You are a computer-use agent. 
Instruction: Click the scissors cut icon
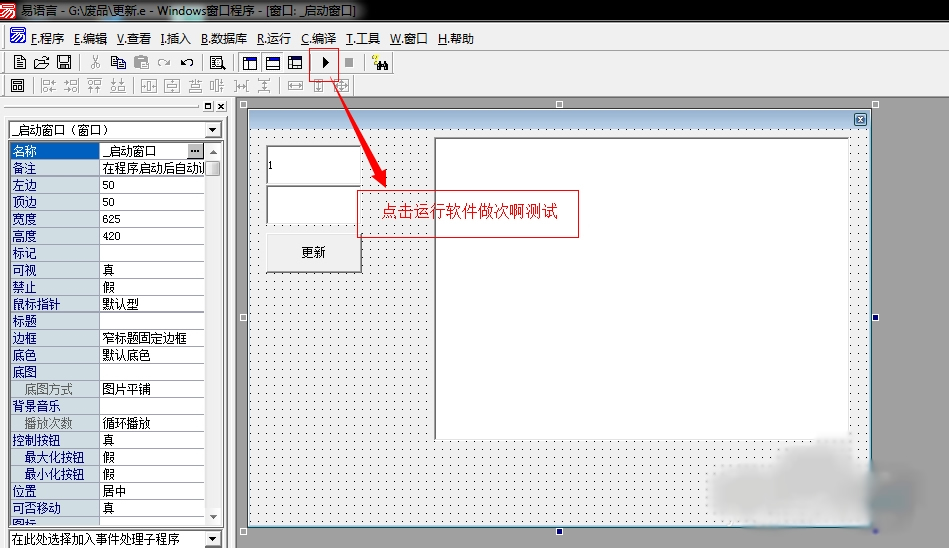[95, 62]
